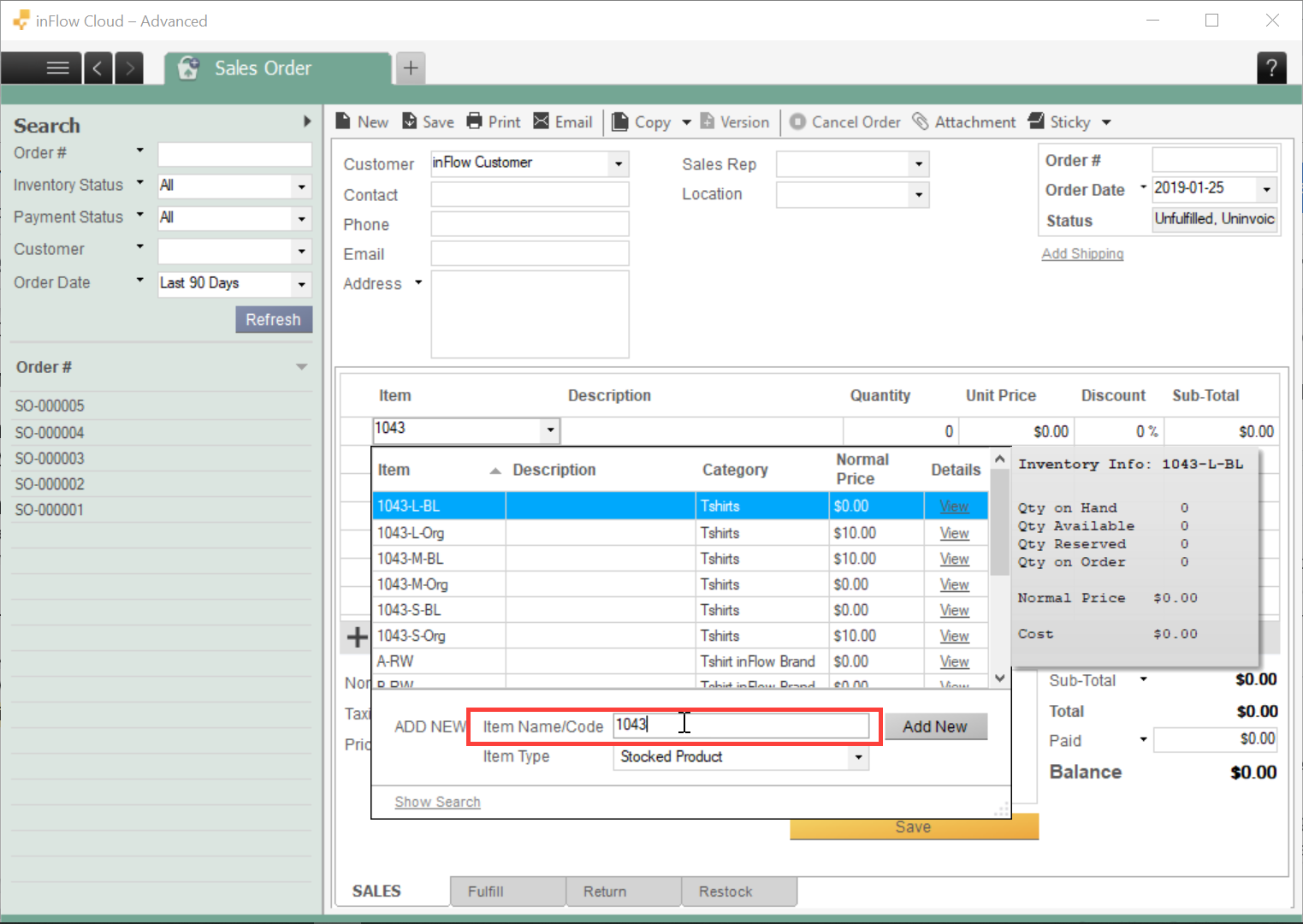Switch to the Restock tab
Image resolution: width=1303 pixels, height=924 pixels.
coord(739,891)
